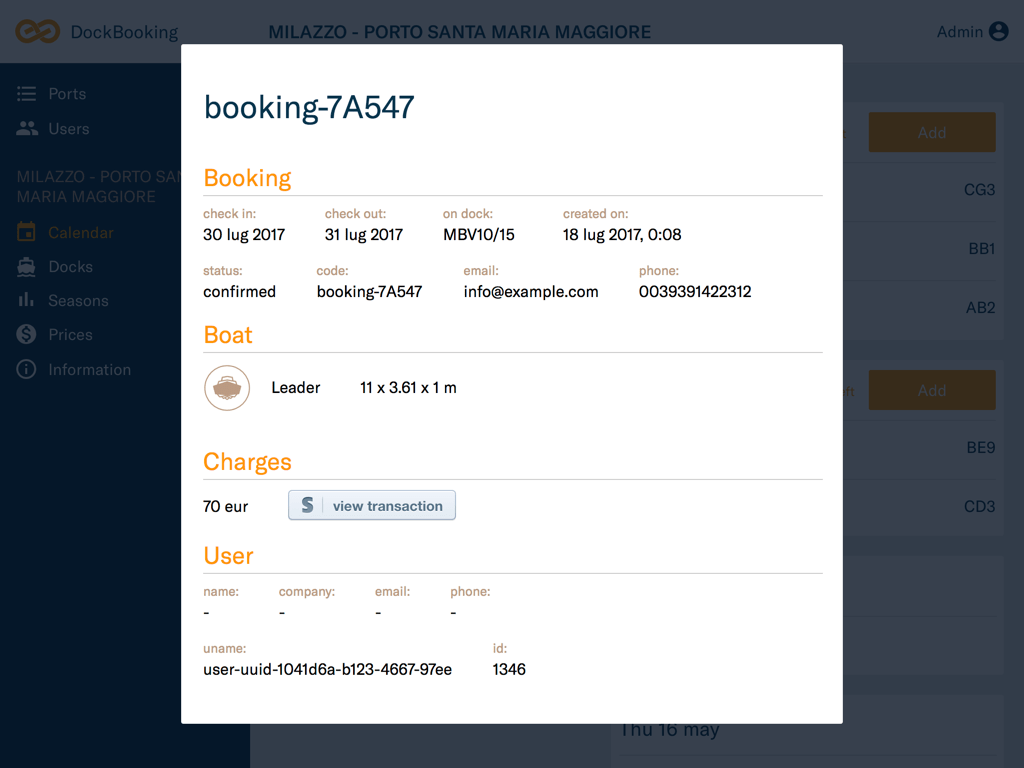This screenshot has height=768, width=1024.
Task: Go to the Information section
Action: (x=89, y=370)
